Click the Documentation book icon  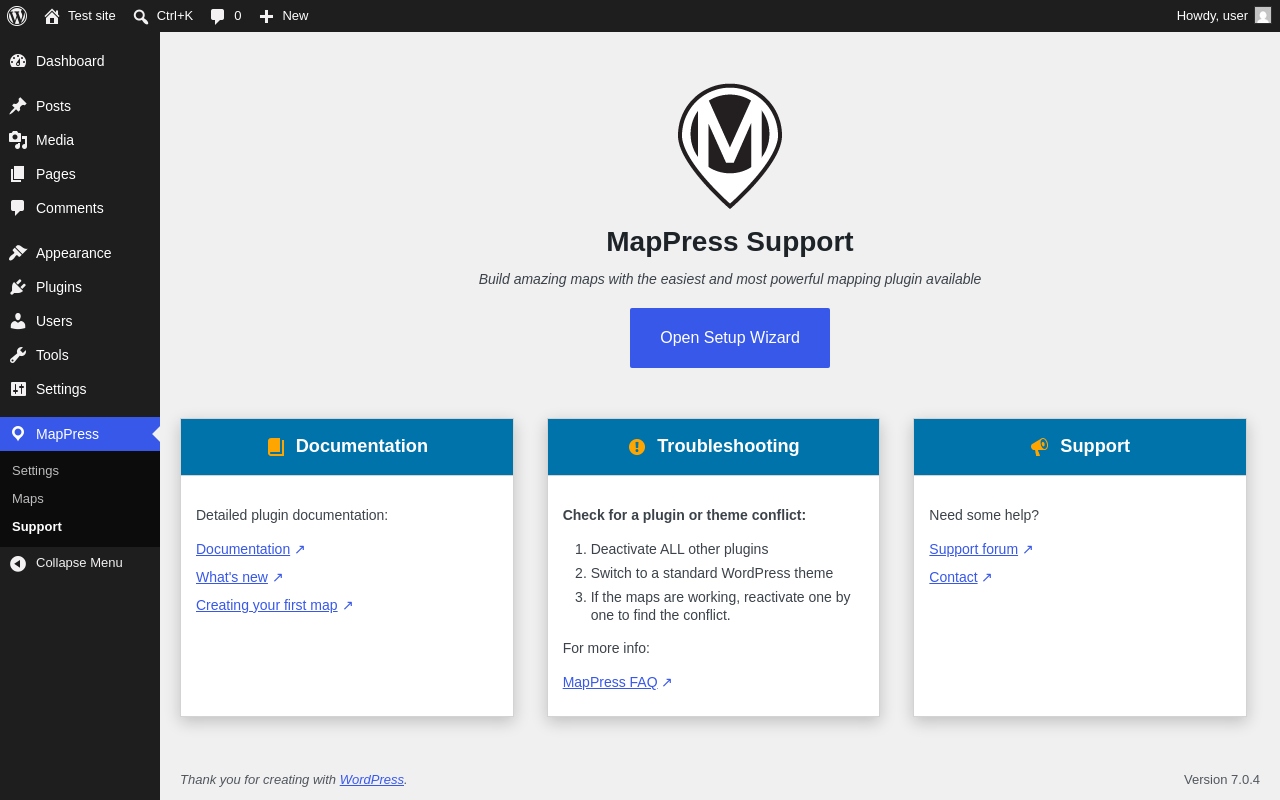pos(276,447)
